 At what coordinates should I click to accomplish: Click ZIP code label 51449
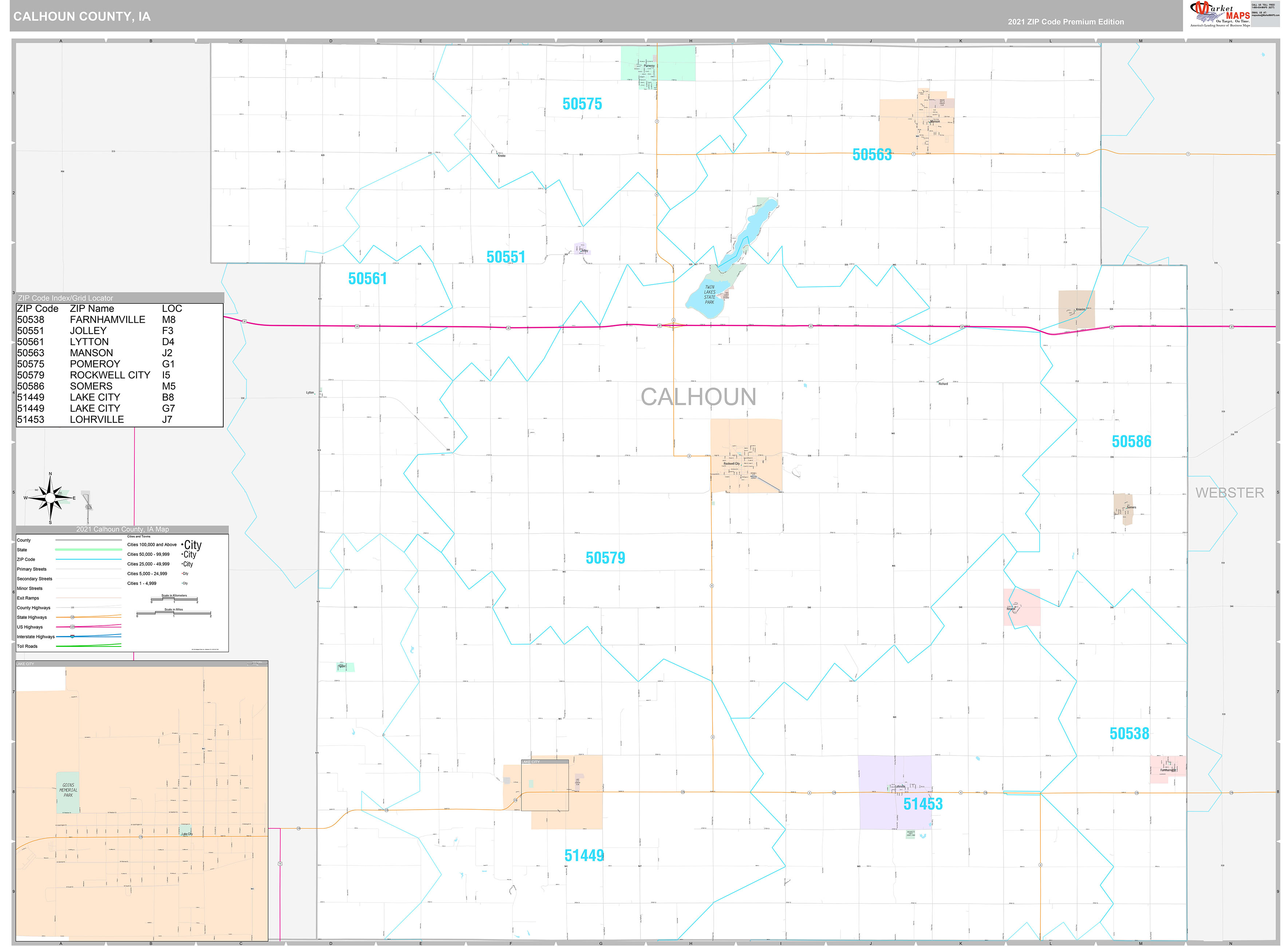pyautogui.click(x=584, y=856)
